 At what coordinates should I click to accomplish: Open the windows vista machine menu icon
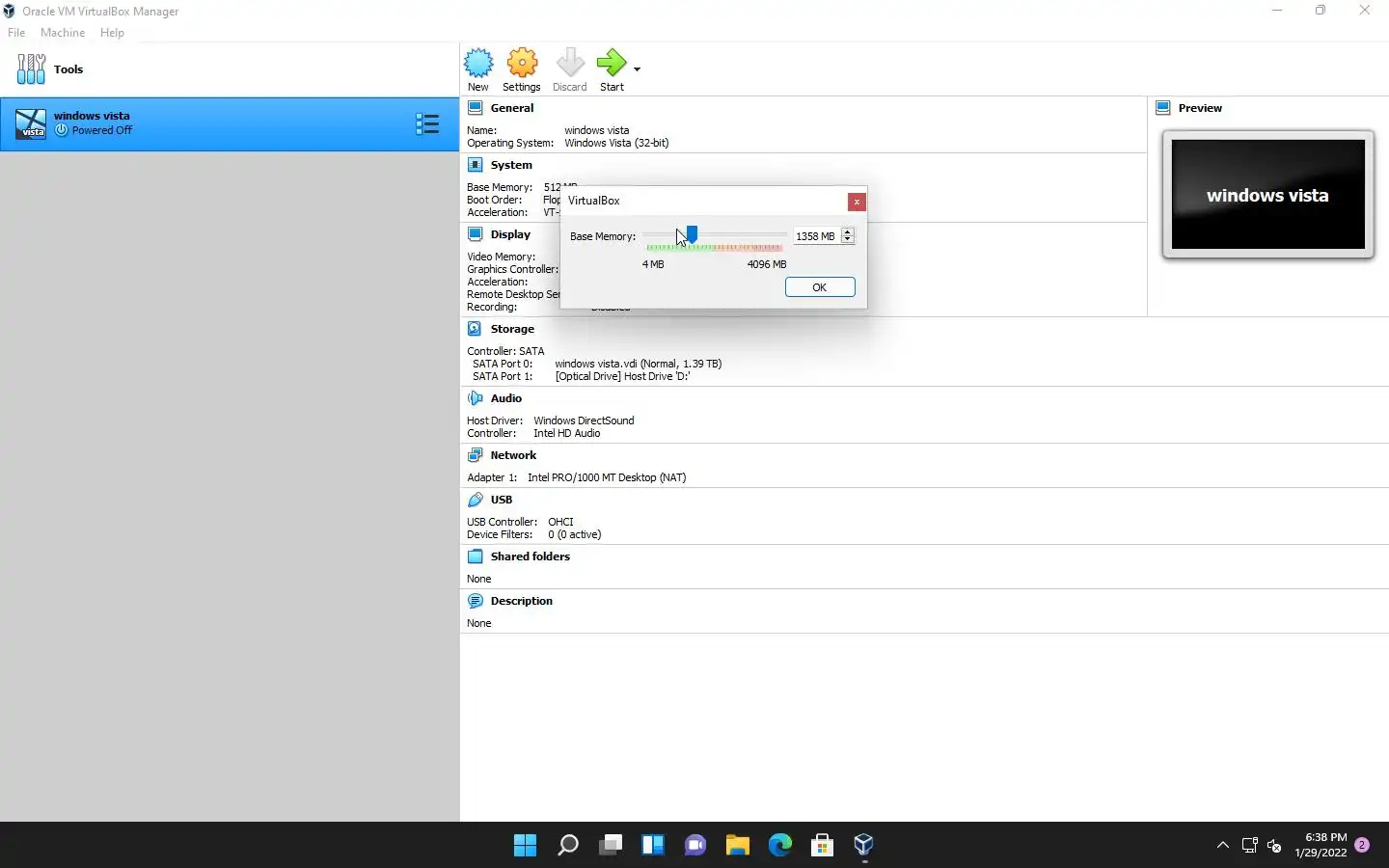[427, 123]
